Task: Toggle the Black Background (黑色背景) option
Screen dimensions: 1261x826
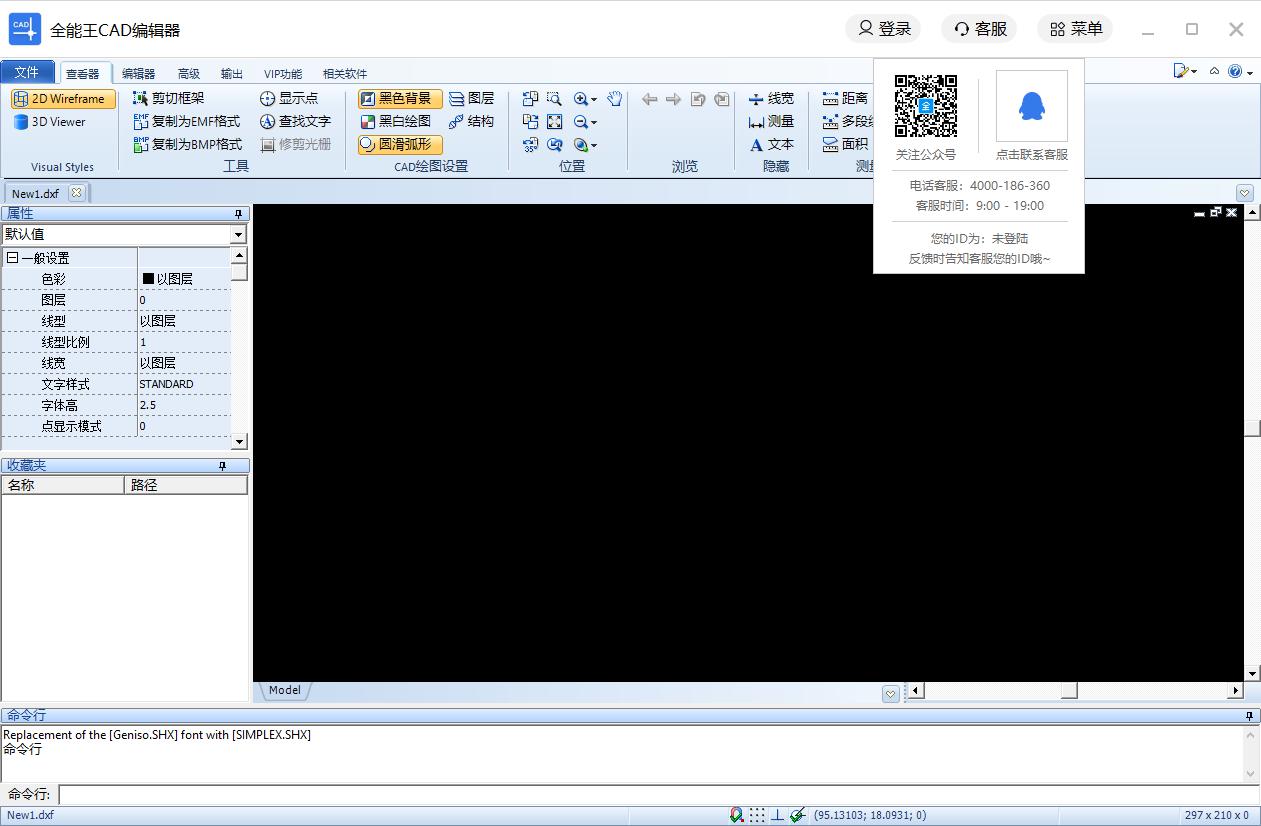Action: [x=398, y=98]
